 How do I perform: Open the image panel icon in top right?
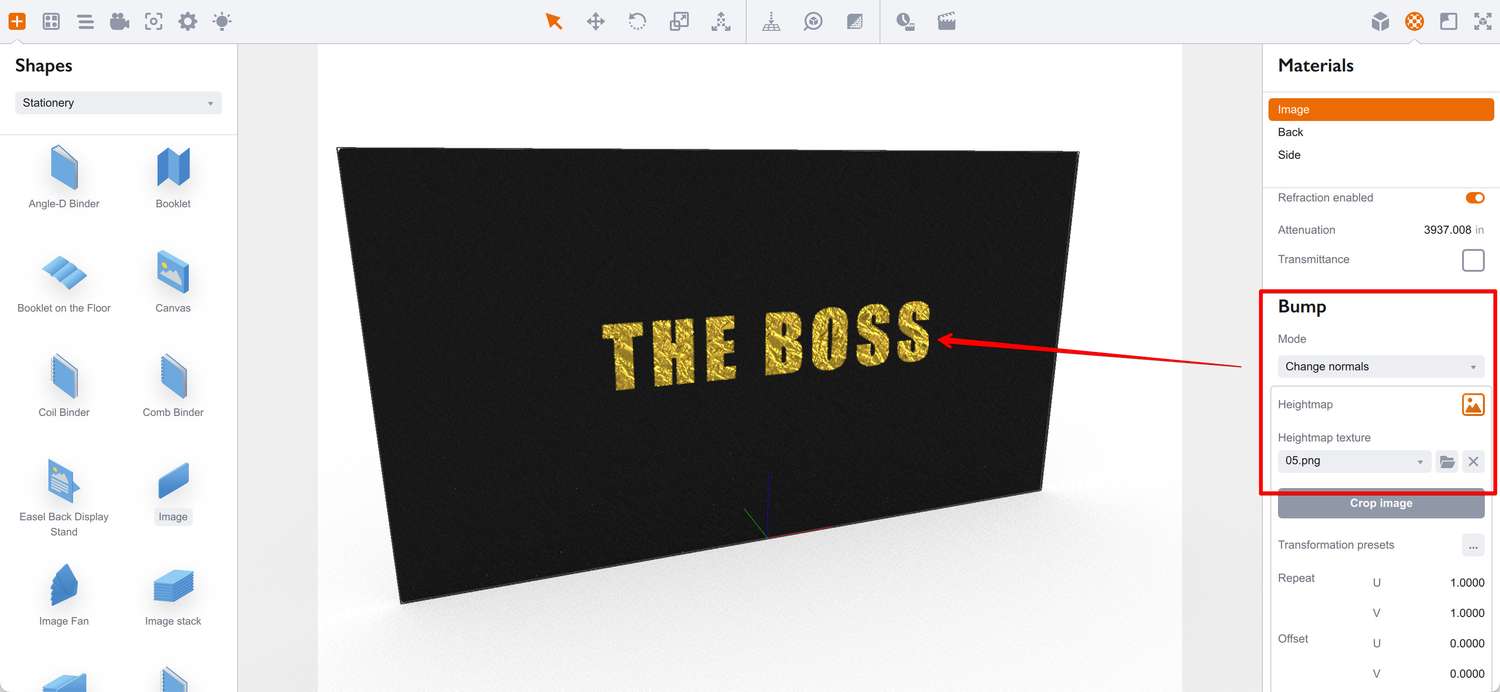1448,21
